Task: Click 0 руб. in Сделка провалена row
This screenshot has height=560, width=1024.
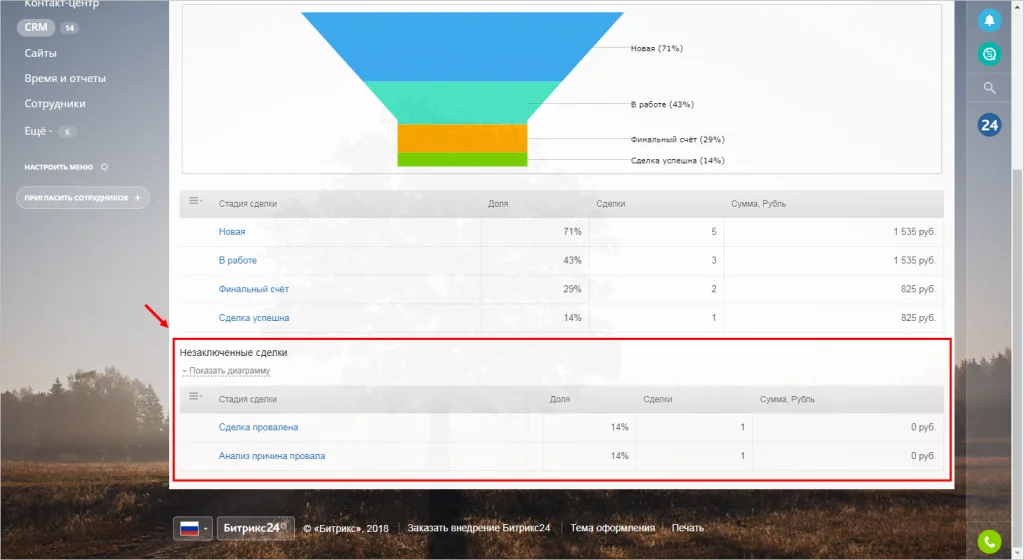Action: pos(923,427)
